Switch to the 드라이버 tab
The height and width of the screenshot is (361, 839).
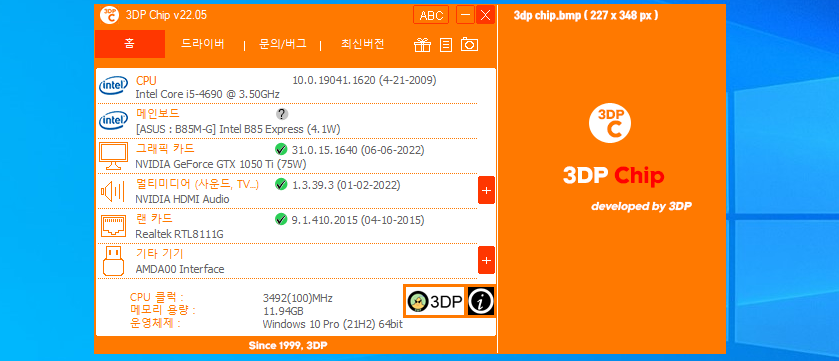(202, 44)
